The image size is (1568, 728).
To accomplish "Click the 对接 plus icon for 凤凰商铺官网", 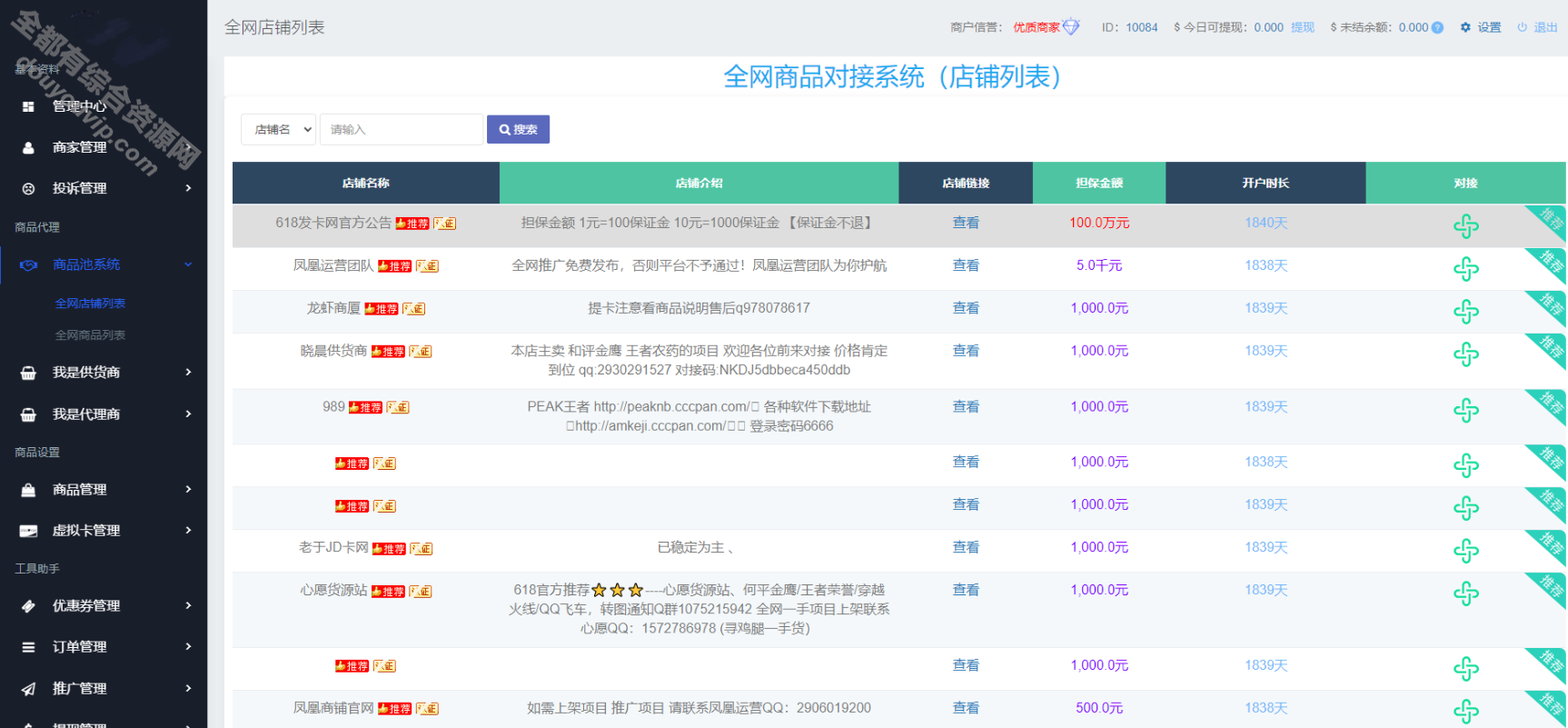I will 1465,712.
